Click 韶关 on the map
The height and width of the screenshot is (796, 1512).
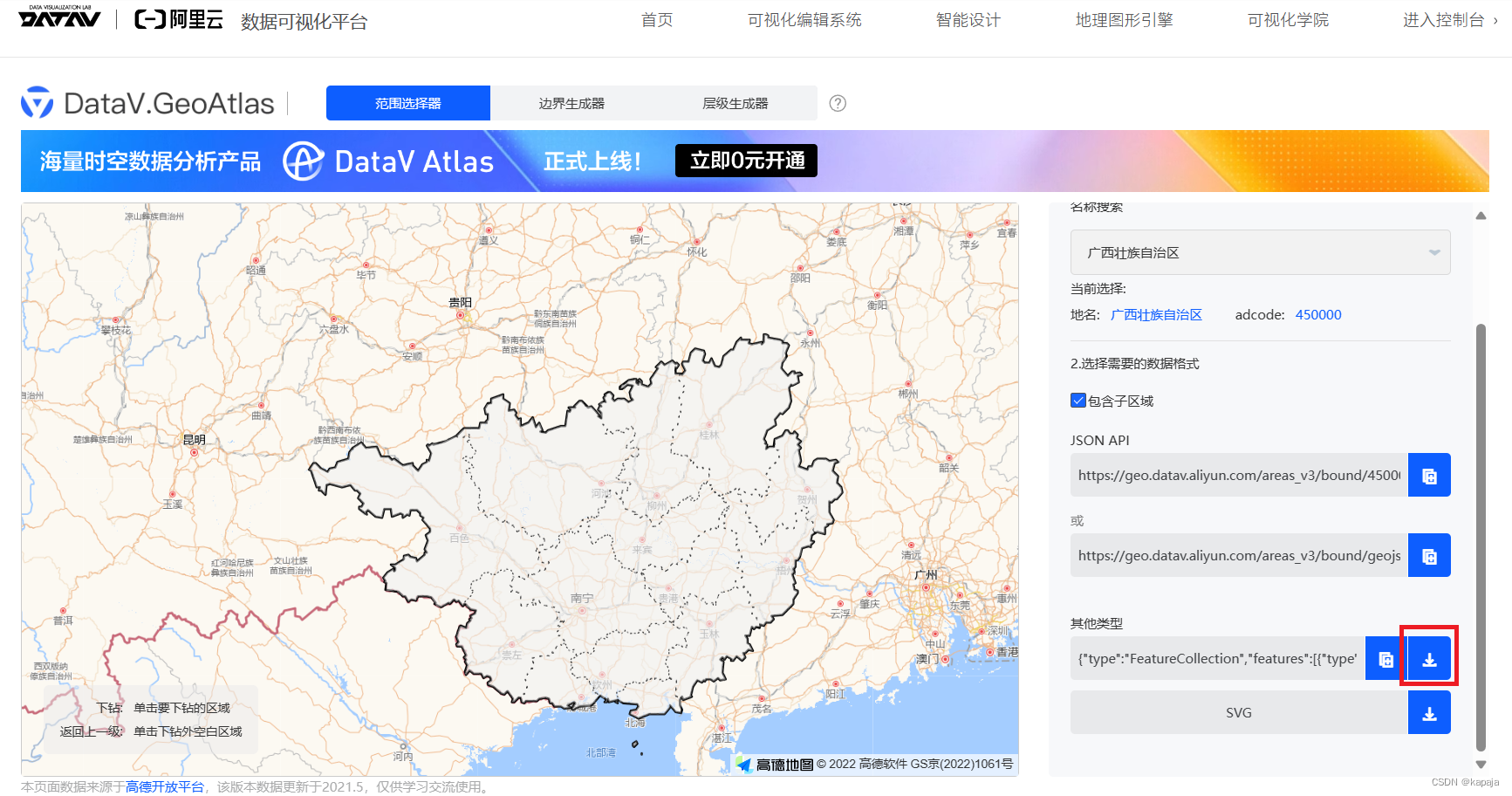pyautogui.click(x=948, y=468)
